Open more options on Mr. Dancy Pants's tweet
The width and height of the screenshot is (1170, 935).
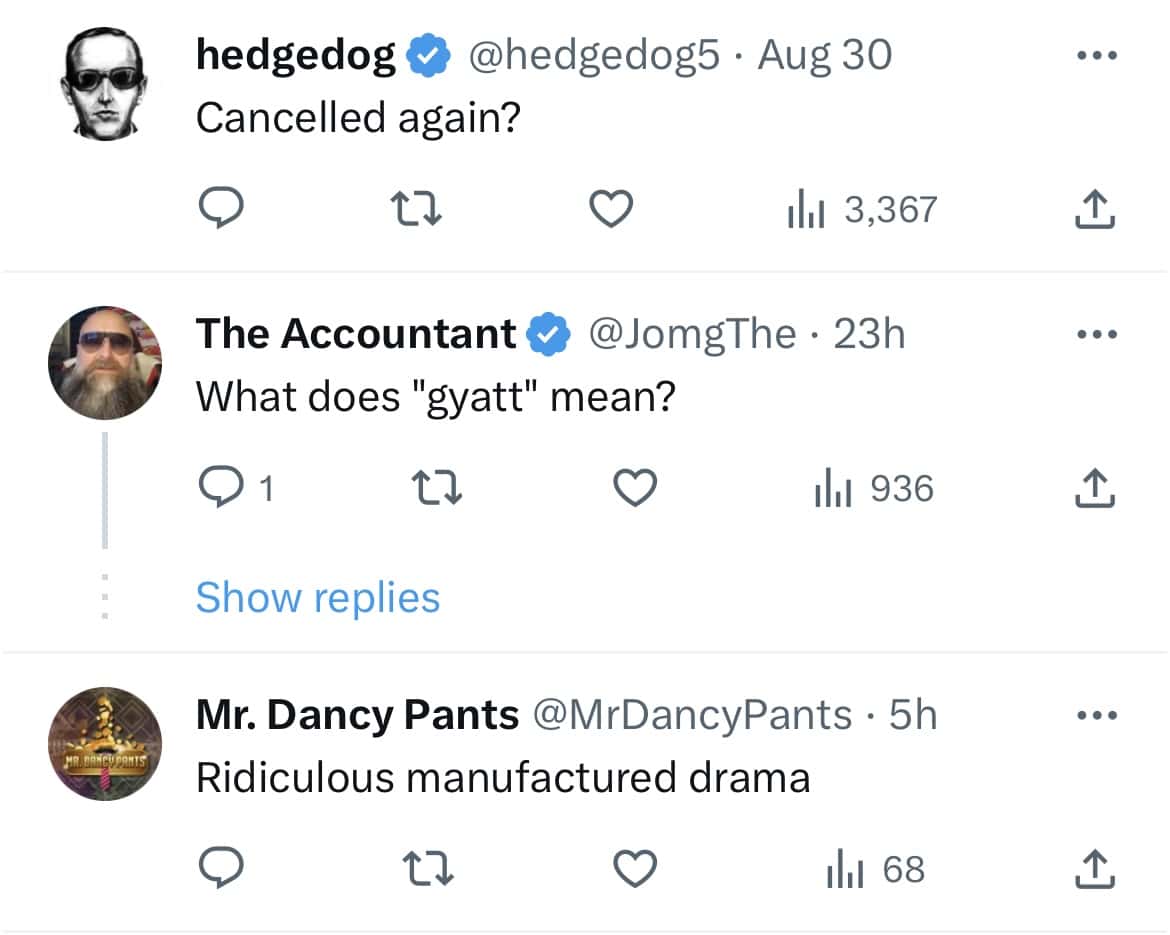(1096, 714)
